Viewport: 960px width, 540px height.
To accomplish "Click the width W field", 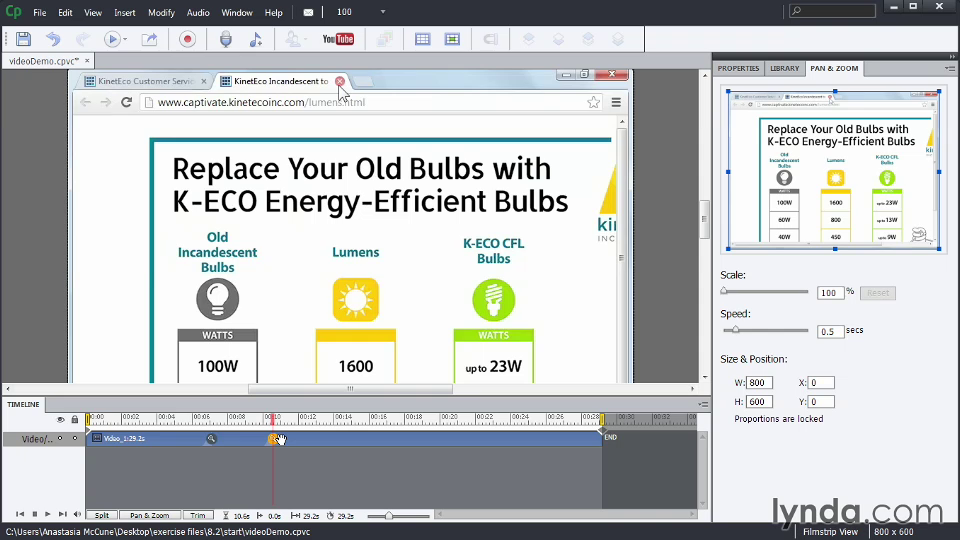I will pos(759,383).
